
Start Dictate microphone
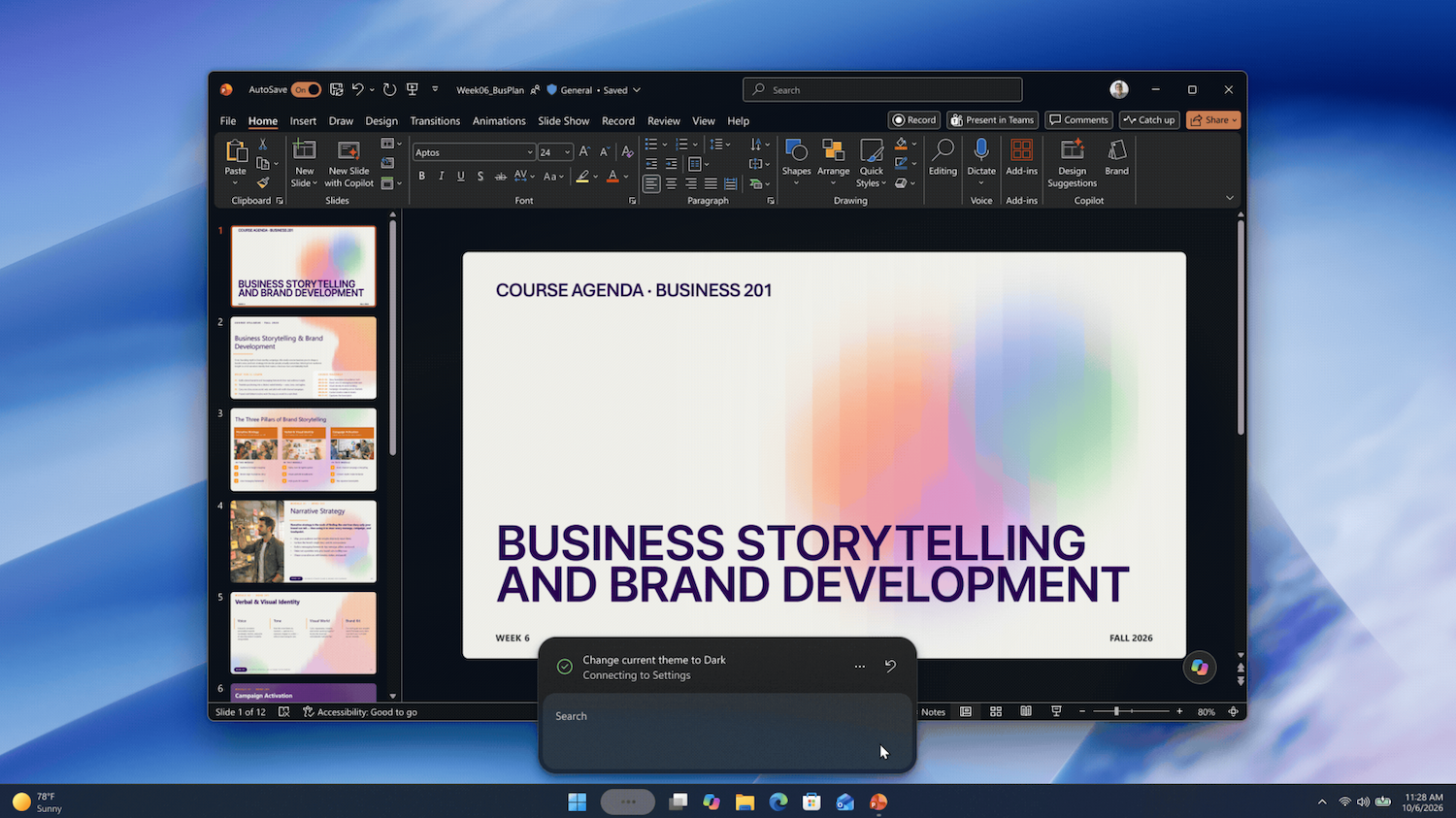981,163
